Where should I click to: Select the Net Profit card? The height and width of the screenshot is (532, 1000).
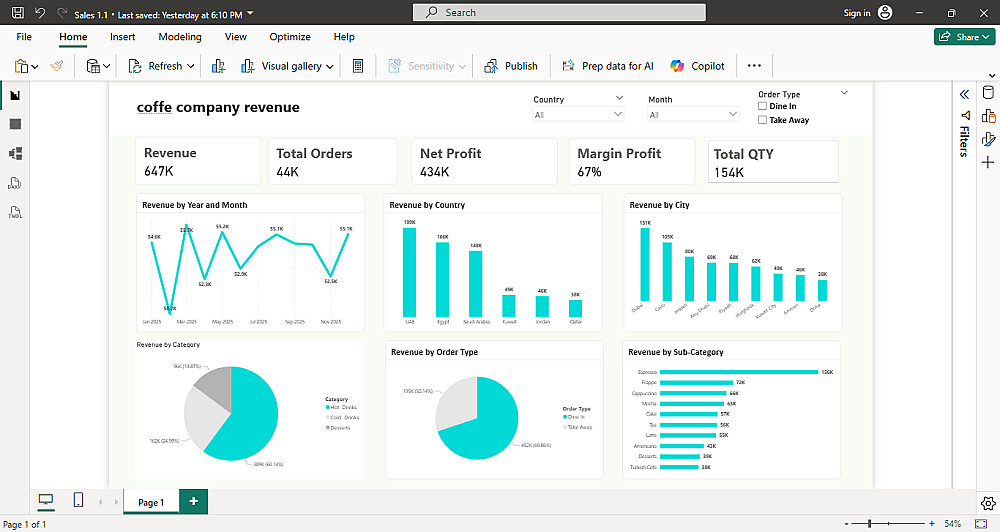click(x=484, y=162)
